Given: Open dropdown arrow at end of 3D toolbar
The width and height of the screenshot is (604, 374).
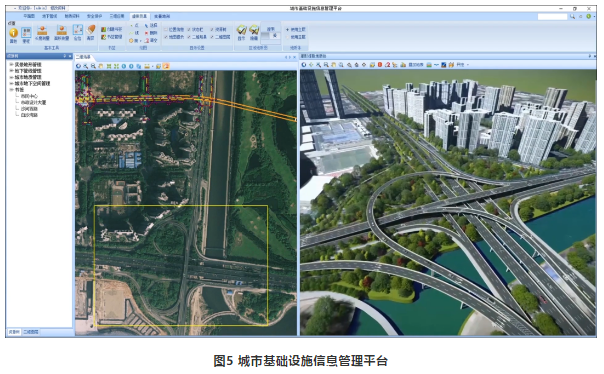Looking at the screenshot, I should 468,65.
